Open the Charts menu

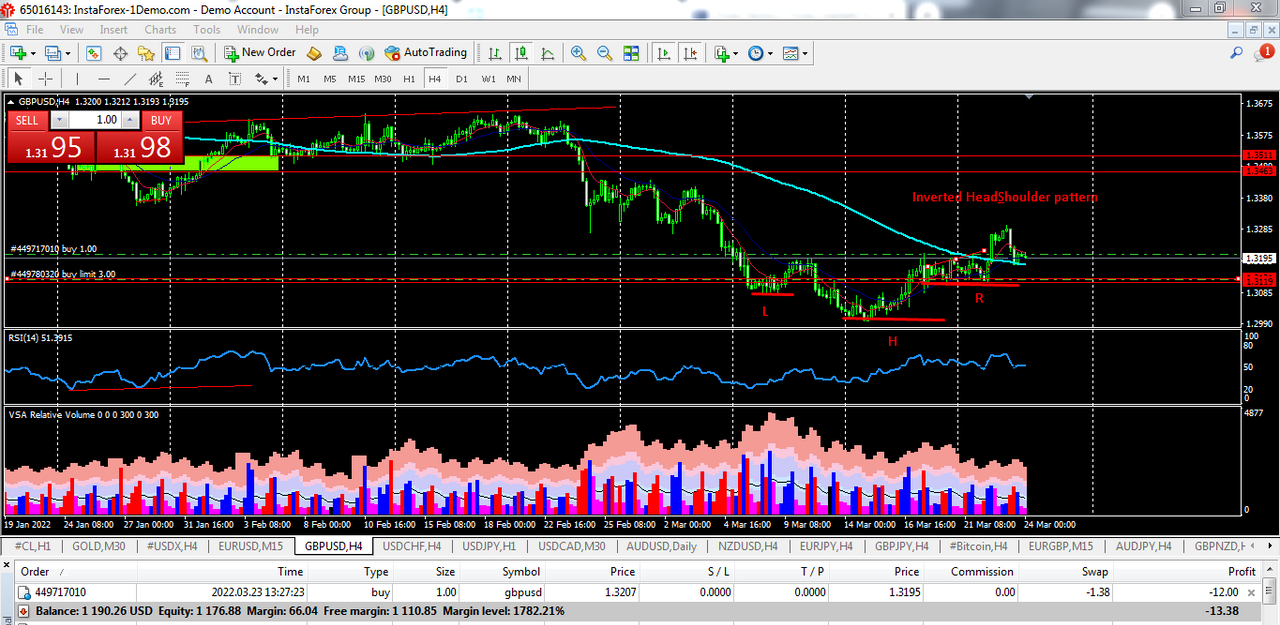(x=160, y=30)
